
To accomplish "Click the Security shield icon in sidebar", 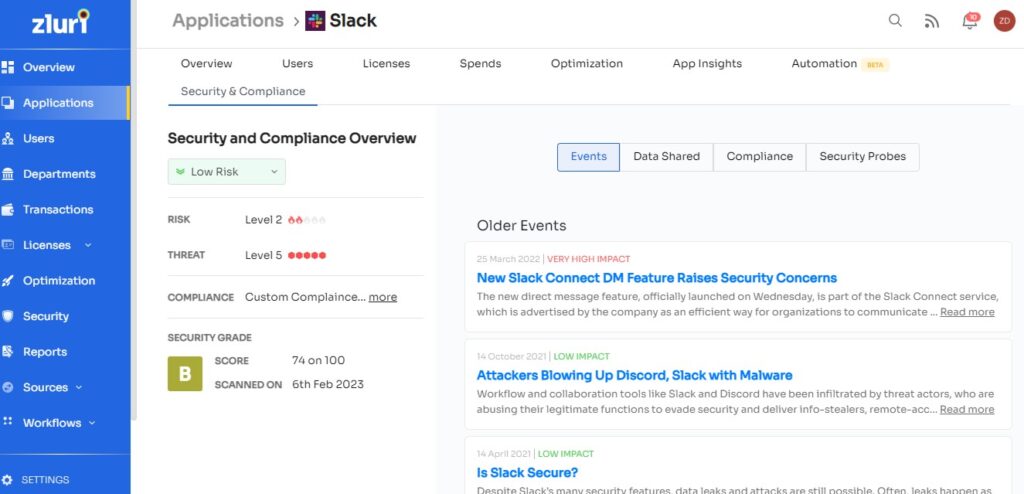I will pyautogui.click(x=8, y=316).
